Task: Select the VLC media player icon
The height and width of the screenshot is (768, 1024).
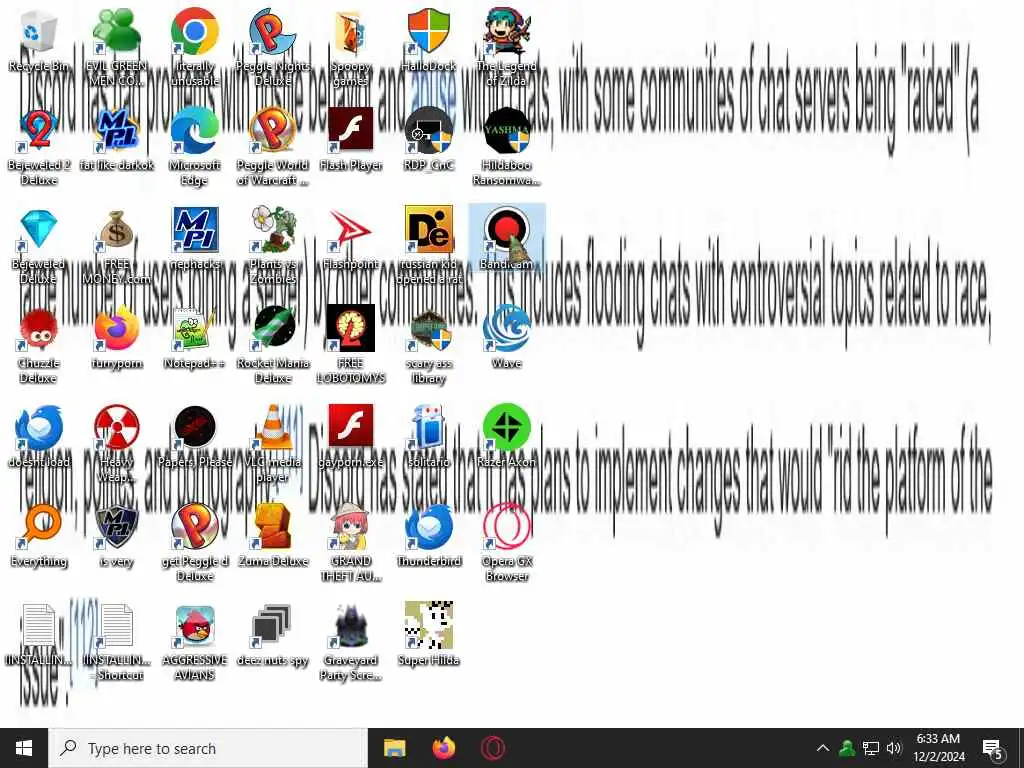Action: pyautogui.click(x=273, y=428)
